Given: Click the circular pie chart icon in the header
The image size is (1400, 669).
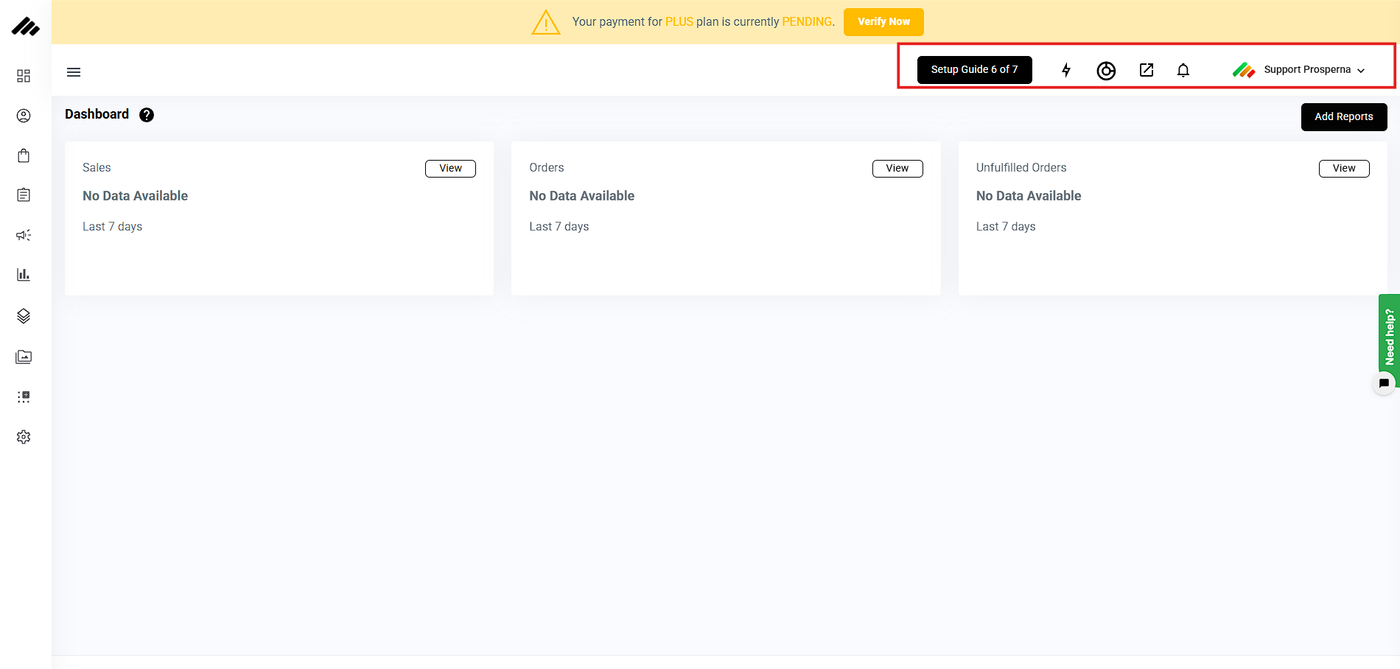Looking at the screenshot, I should click(1106, 70).
